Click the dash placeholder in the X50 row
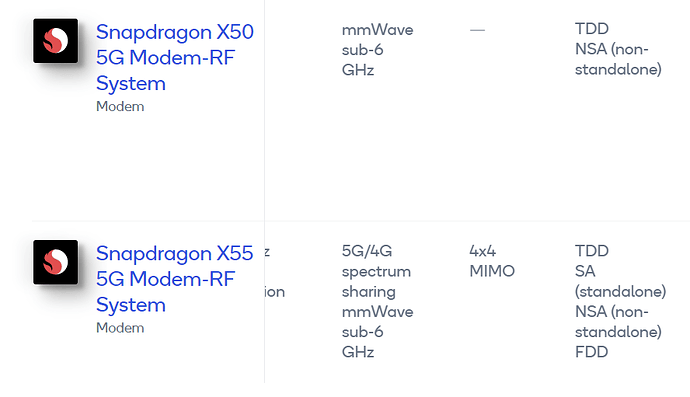 pyautogui.click(x=477, y=30)
